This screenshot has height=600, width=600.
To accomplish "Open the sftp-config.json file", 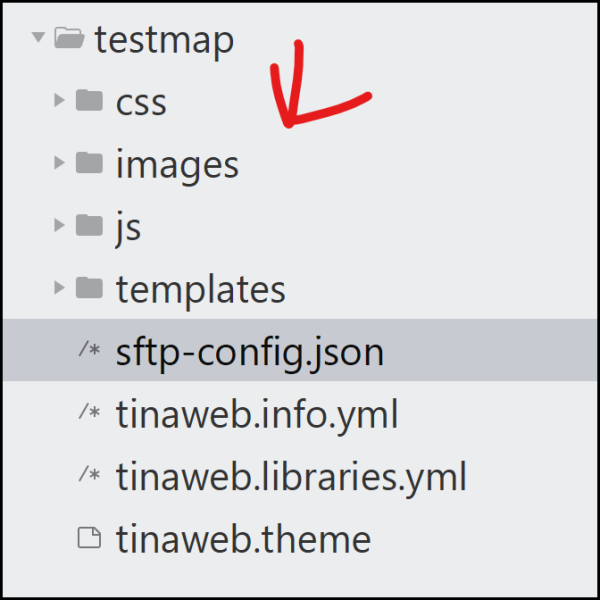I will (250, 351).
